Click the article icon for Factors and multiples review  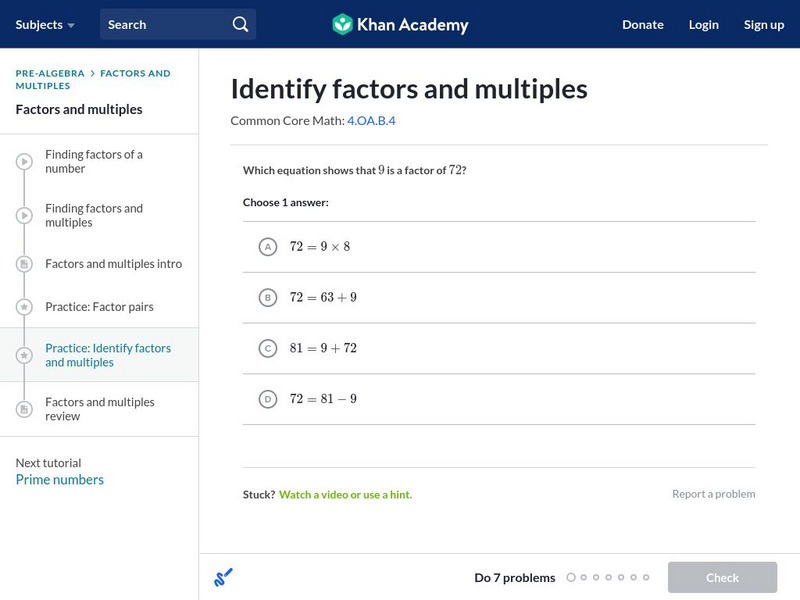click(x=24, y=409)
